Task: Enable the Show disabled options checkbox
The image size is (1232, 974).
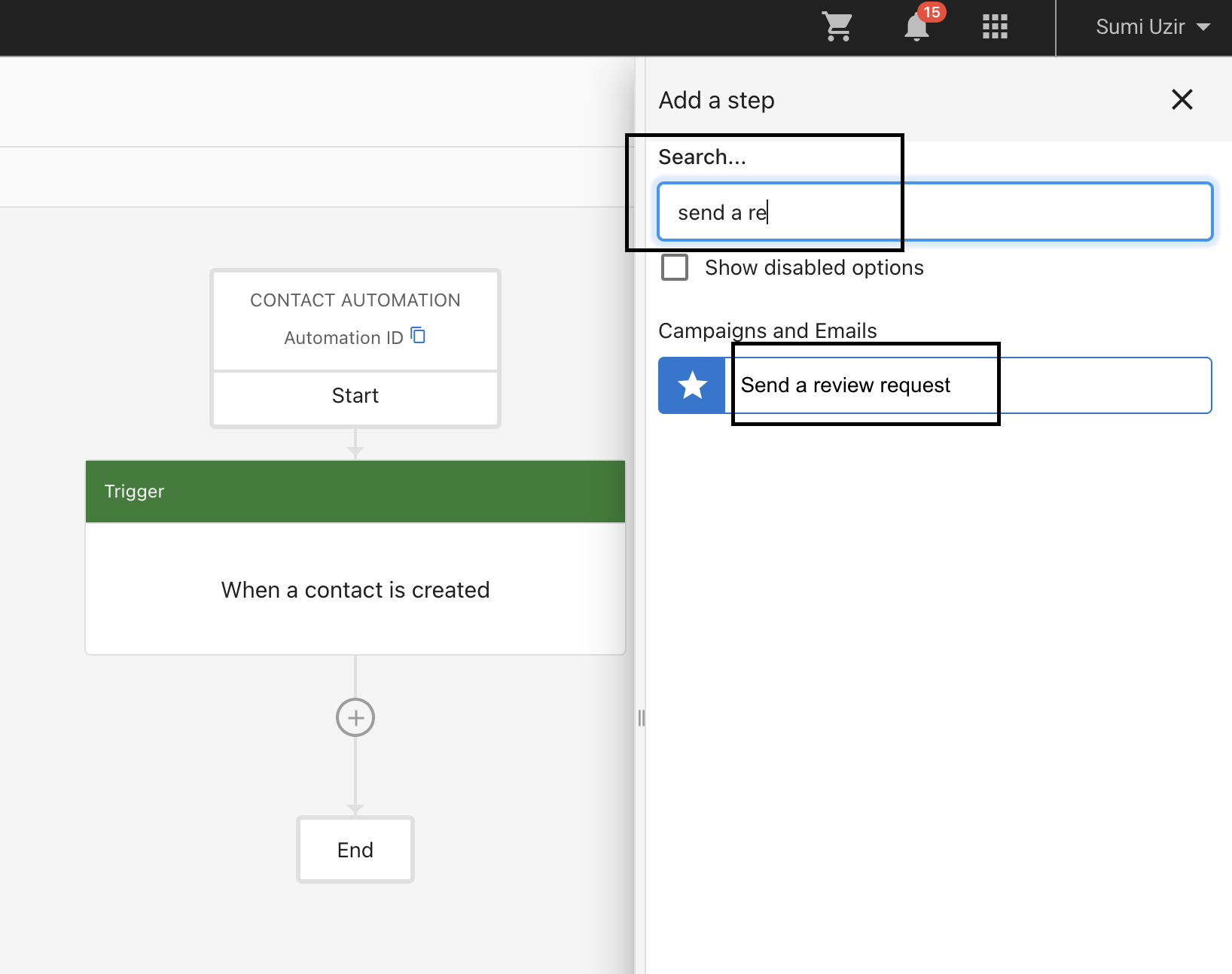Action: tap(675, 267)
